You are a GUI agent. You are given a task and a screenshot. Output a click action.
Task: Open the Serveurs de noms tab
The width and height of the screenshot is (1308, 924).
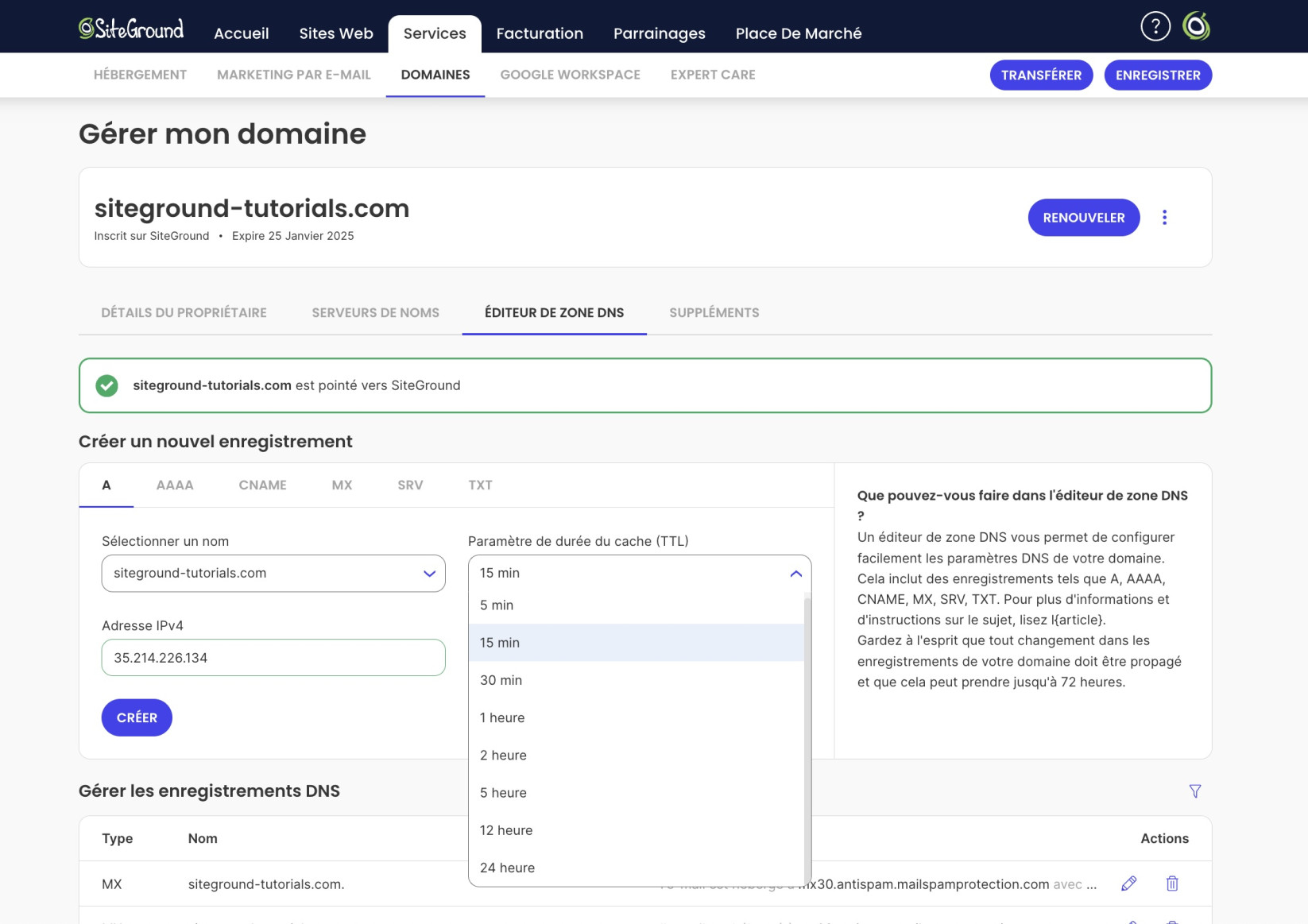point(375,313)
